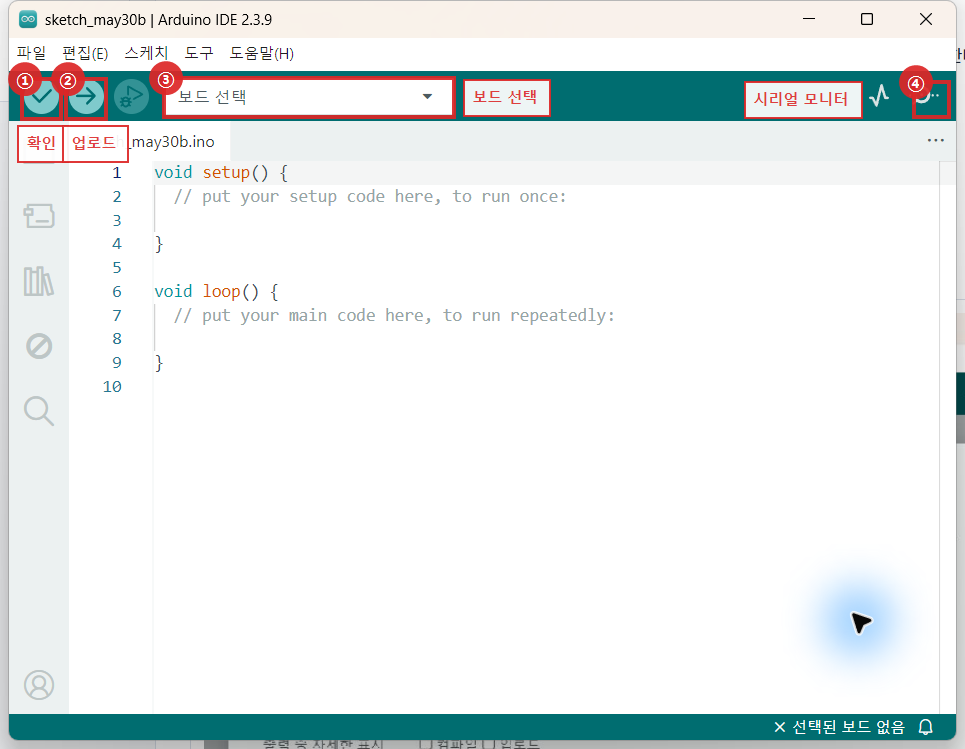The height and width of the screenshot is (749, 965).
Task: Open the board selection dropdown
Action: (308, 97)
